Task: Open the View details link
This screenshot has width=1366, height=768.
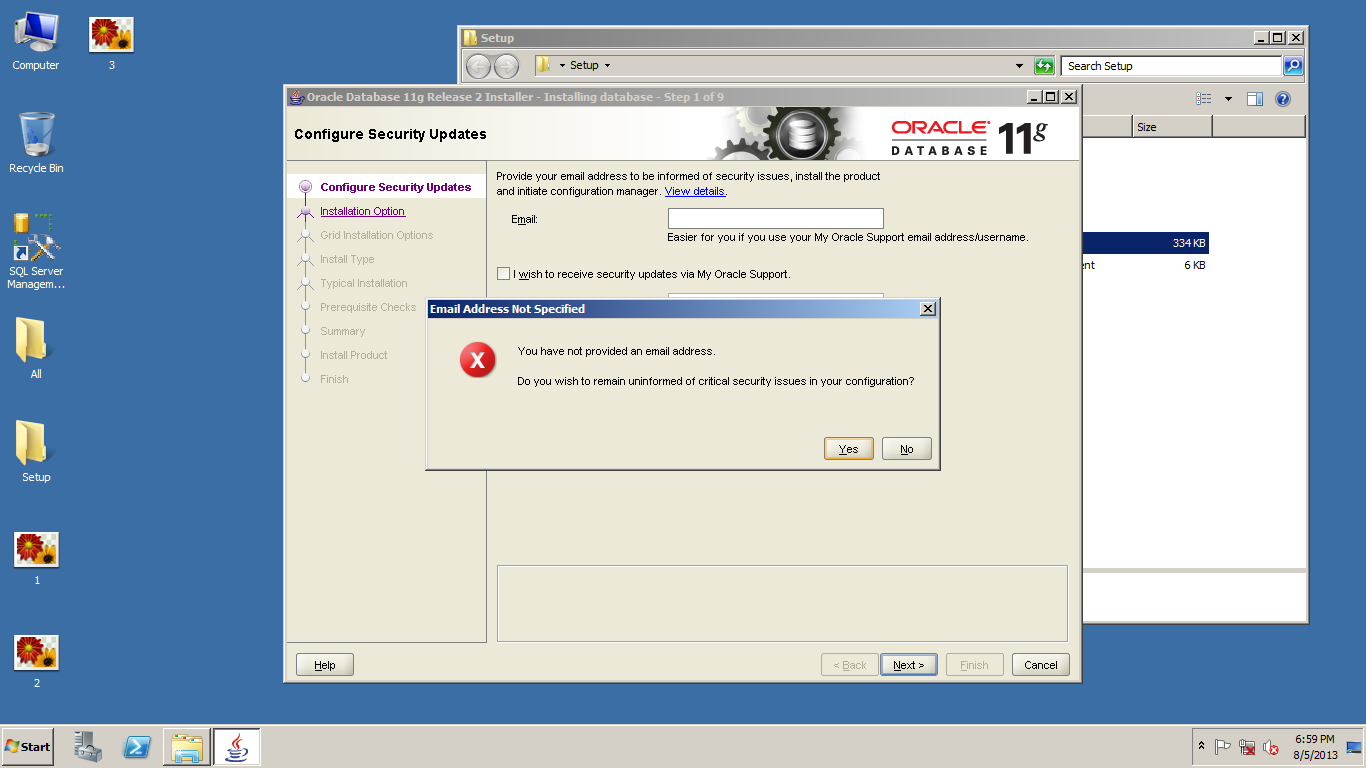Action: click(695, 191)
